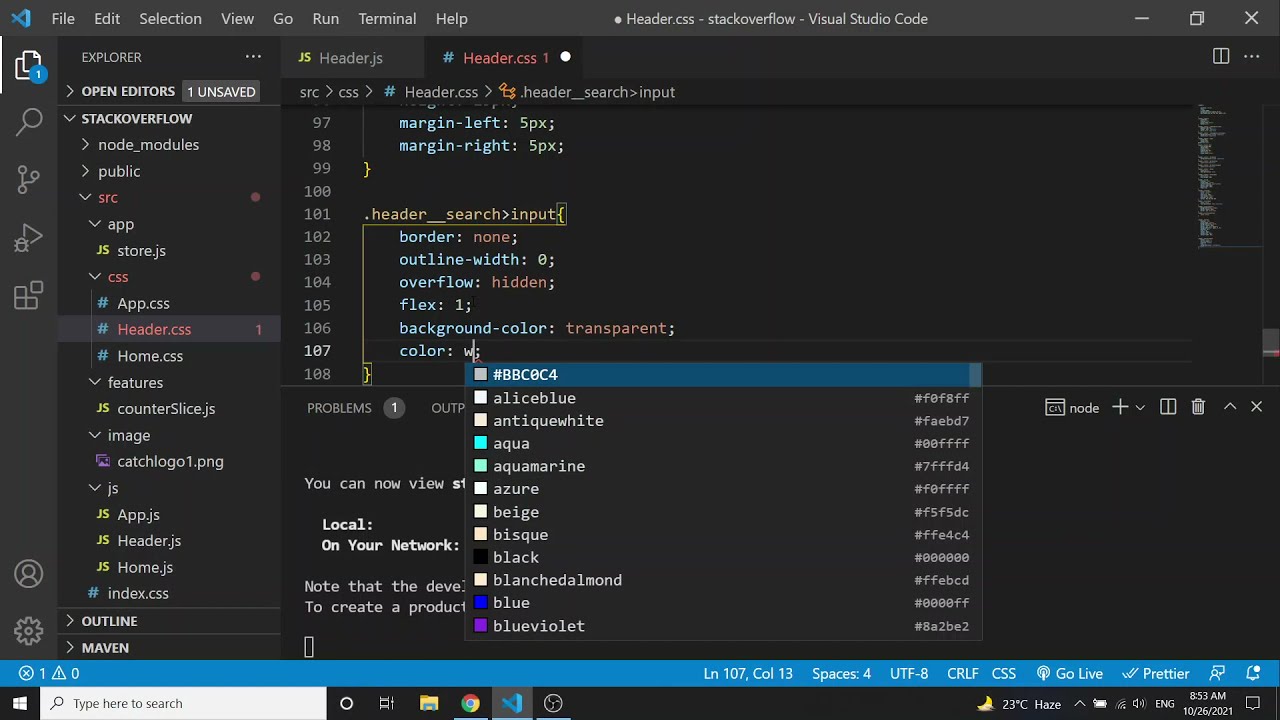1280x720 pixels.
Task: Maximize the panel with the up chevron
Action: (1230, 407)
